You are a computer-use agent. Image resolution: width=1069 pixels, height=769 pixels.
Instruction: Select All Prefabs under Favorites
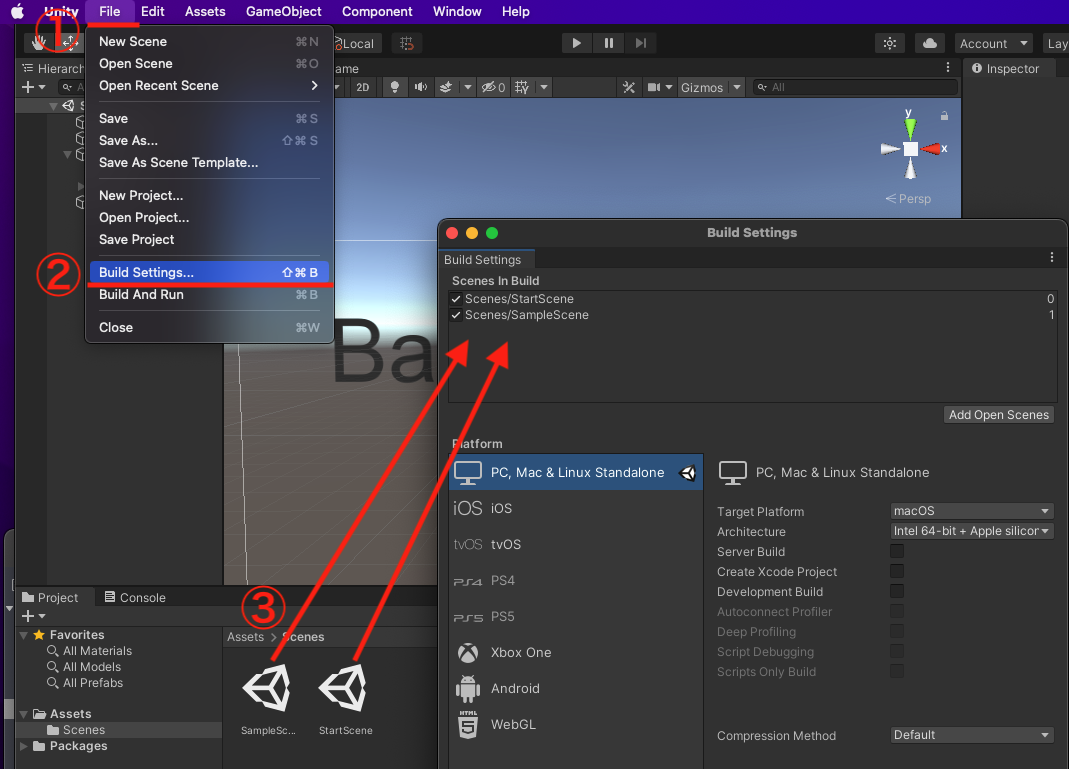pos(93,683)
